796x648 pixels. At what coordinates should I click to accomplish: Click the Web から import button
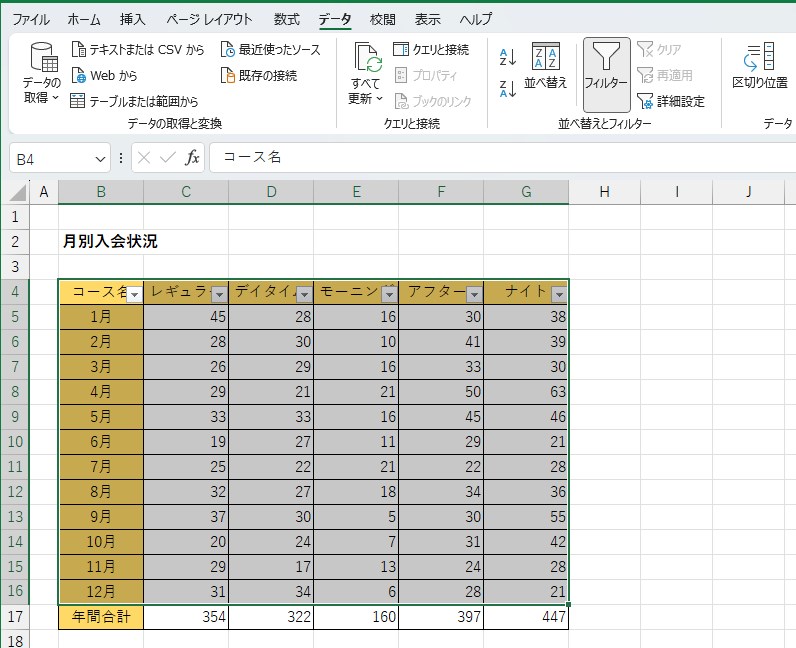pyautogui.click(x=80, y=76)
